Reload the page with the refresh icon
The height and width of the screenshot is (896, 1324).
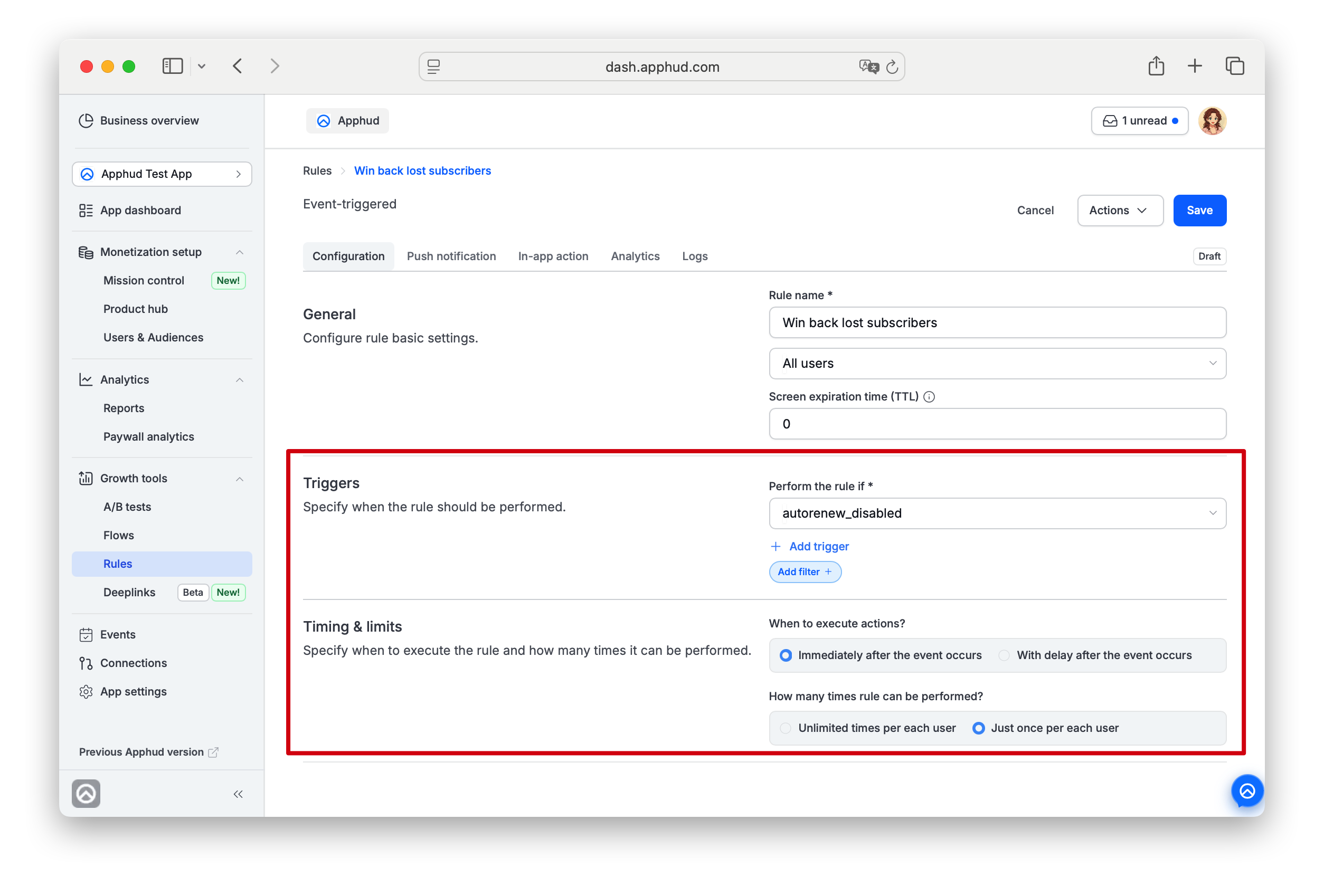point(892,66)
